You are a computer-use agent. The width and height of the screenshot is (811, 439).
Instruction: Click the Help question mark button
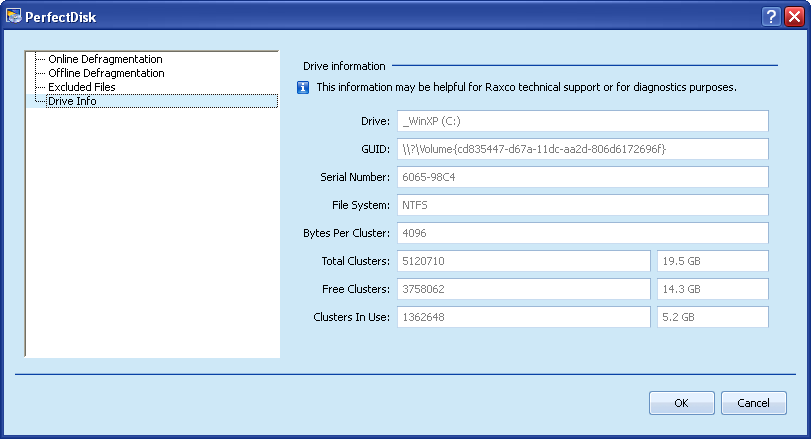click(771, 17)
